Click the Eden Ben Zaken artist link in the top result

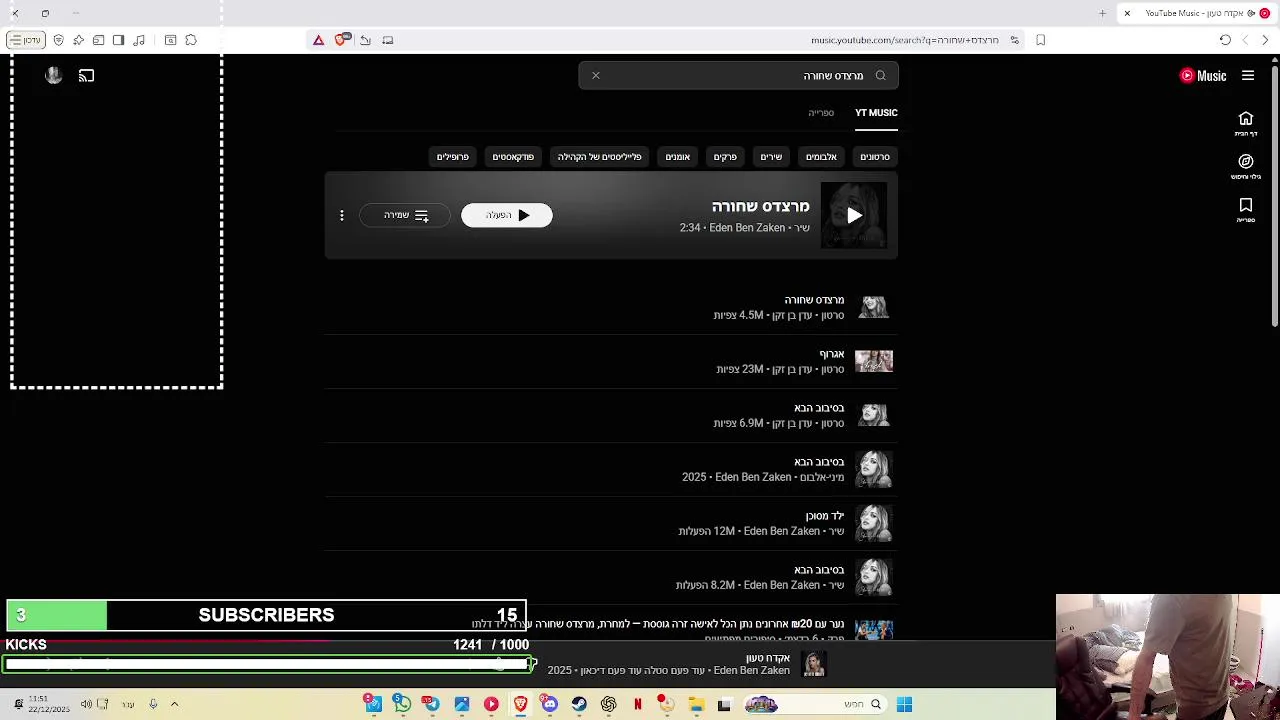[x=747, y=228]
